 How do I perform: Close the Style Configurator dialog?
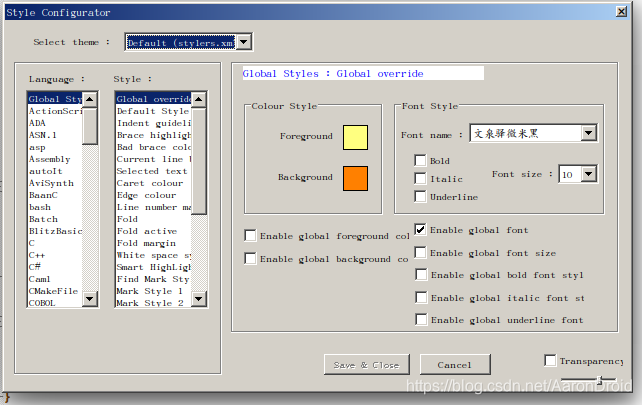coord(621,11)
